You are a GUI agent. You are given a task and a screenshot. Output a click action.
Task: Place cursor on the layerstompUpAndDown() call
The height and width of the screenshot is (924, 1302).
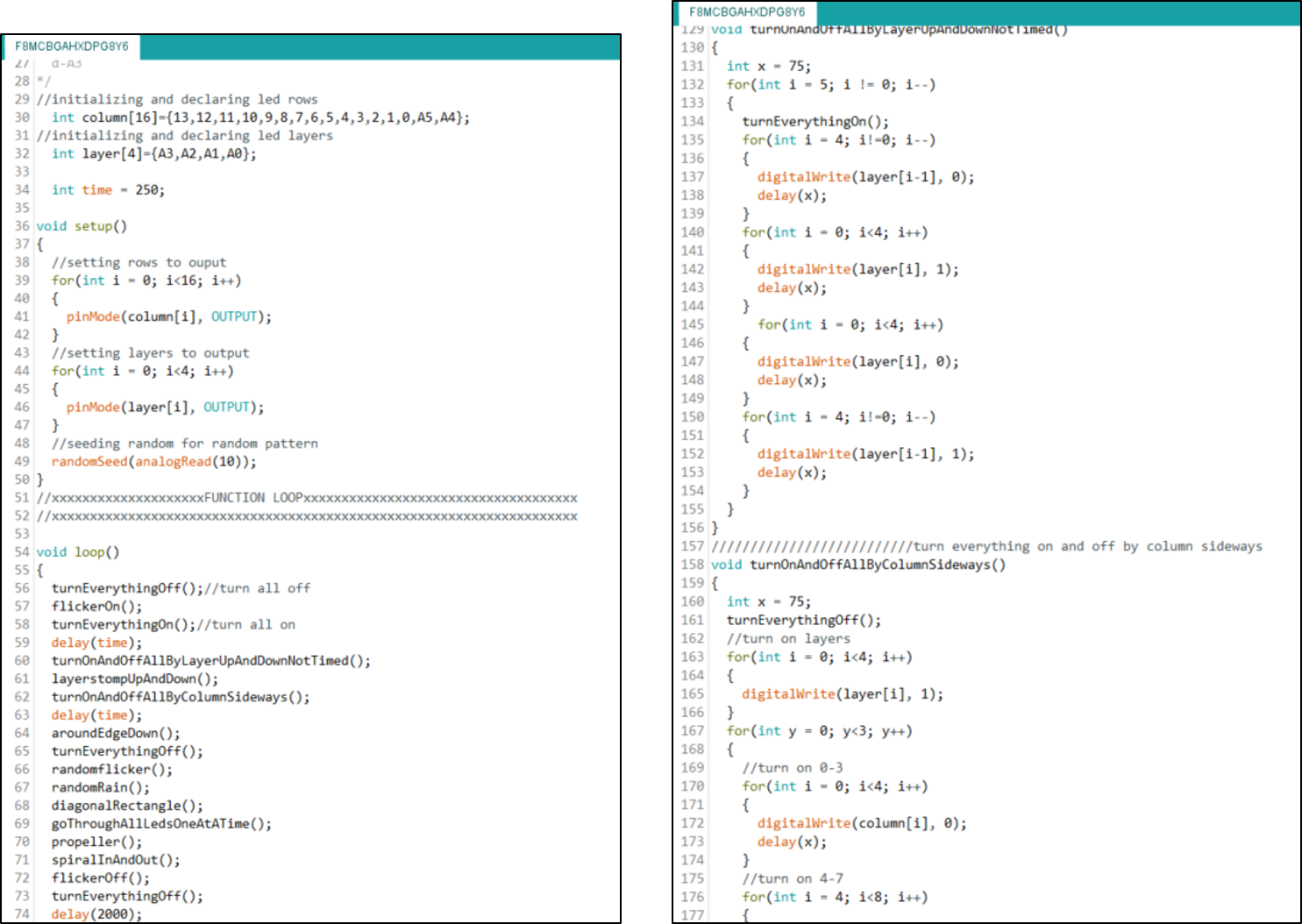135,679
